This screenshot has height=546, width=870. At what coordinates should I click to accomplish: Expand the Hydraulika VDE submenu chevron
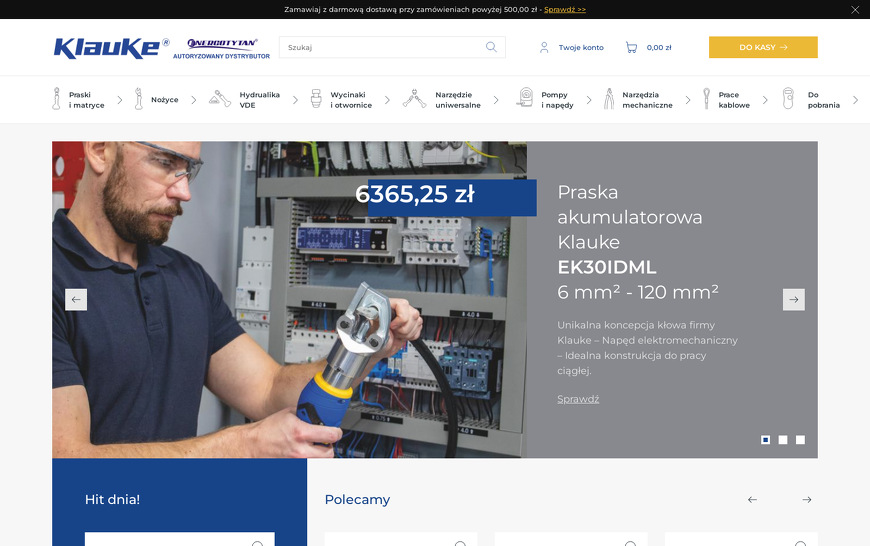click(295, 100)
